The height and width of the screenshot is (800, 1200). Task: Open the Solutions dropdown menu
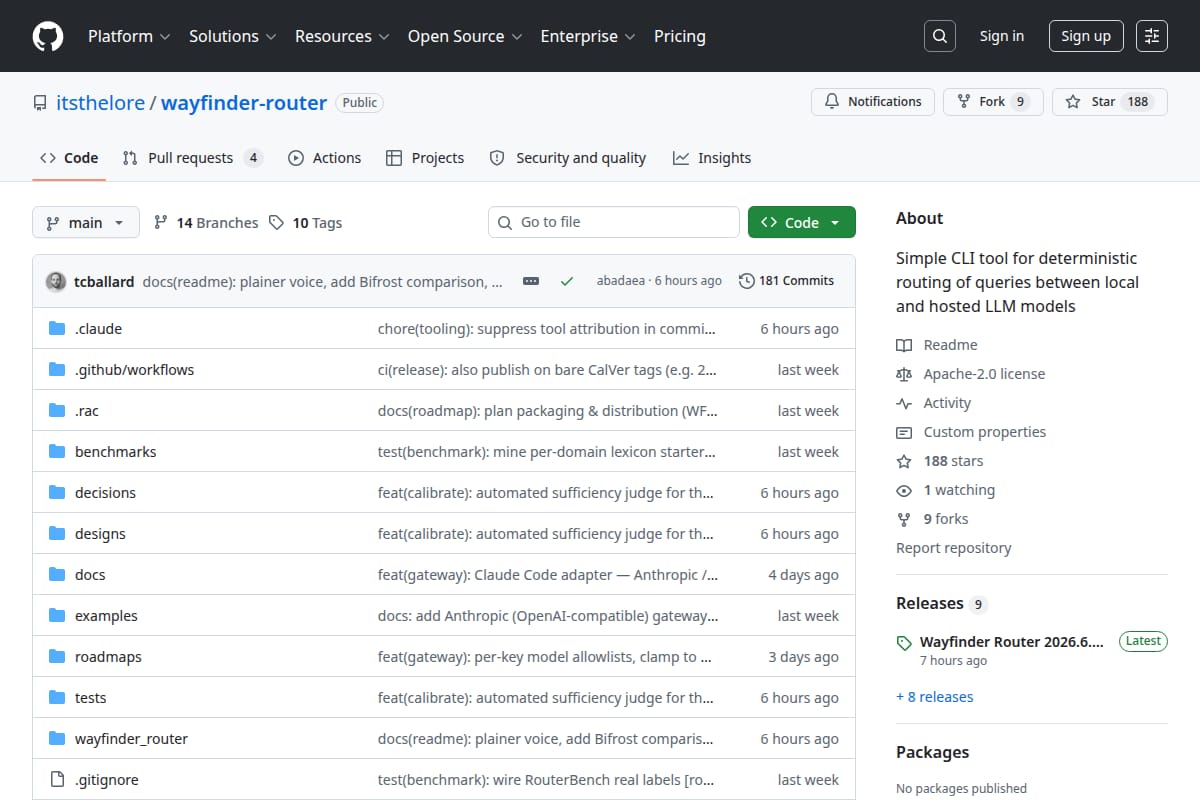click(x=232, y=36)
